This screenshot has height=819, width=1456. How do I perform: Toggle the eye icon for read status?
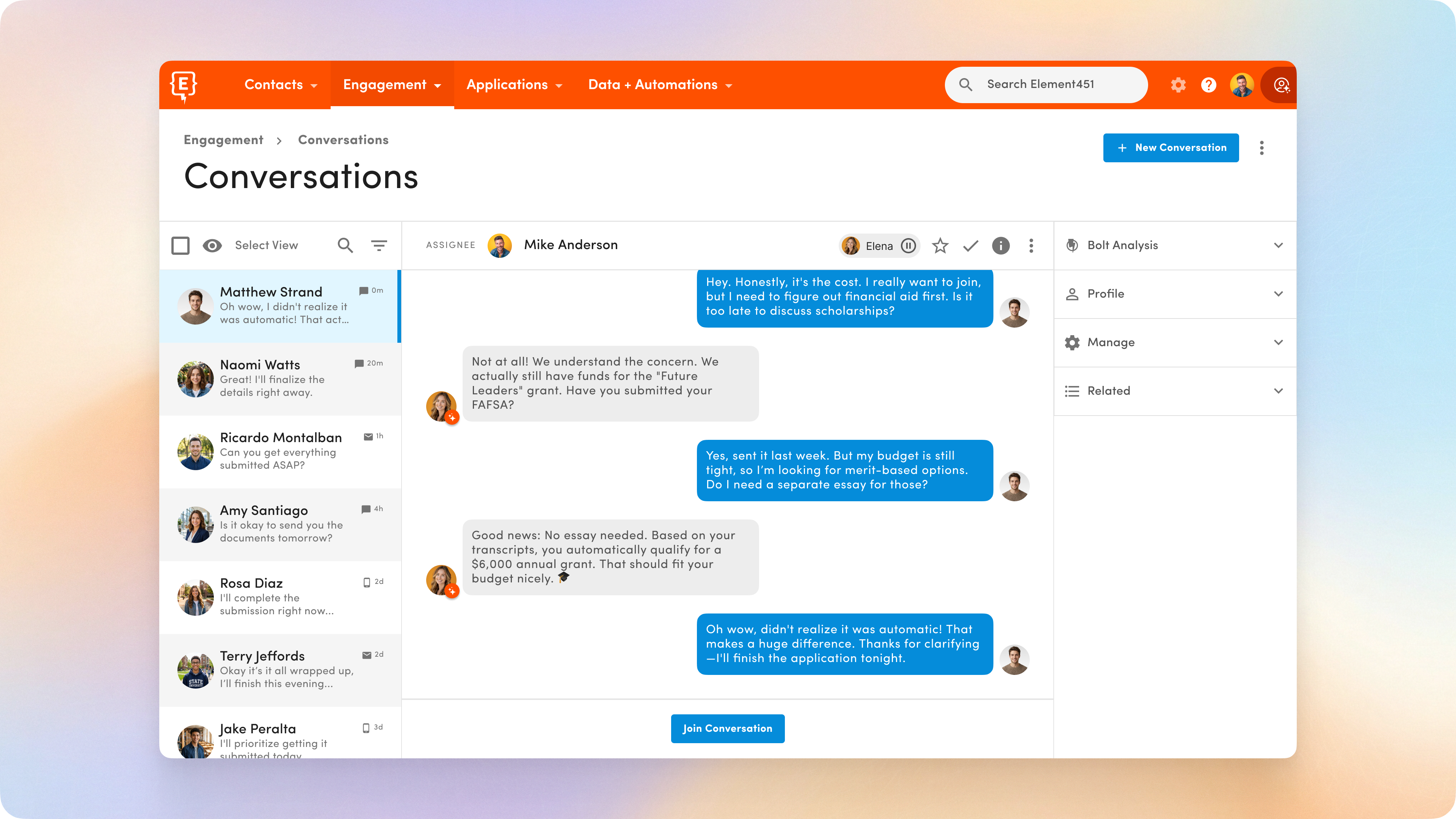pyautogui.click(x=212, y=245)
